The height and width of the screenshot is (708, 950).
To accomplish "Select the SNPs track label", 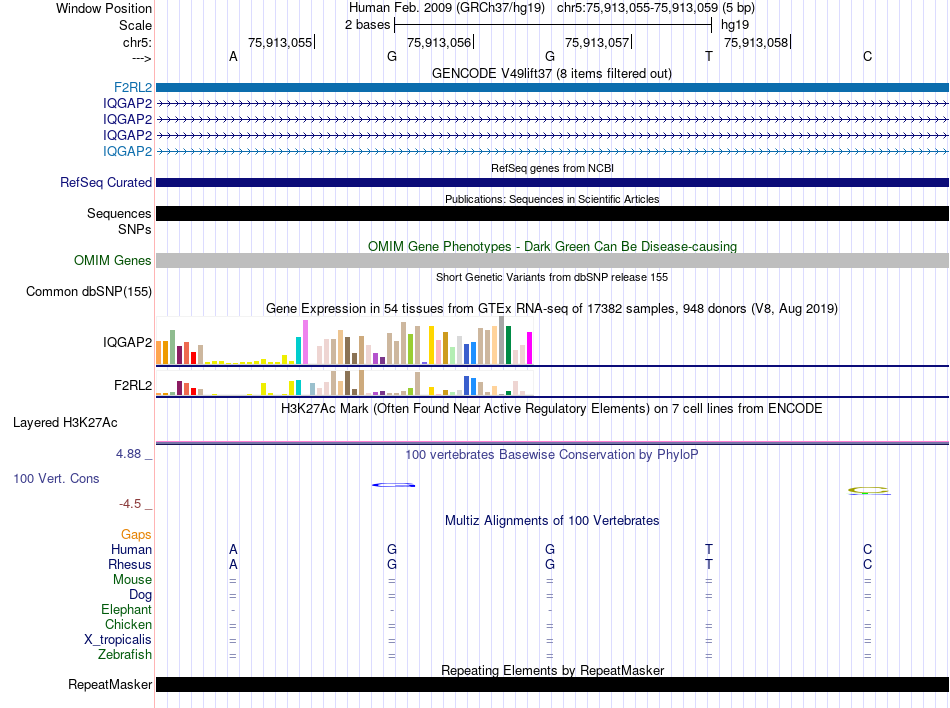I will click(135, 230).
